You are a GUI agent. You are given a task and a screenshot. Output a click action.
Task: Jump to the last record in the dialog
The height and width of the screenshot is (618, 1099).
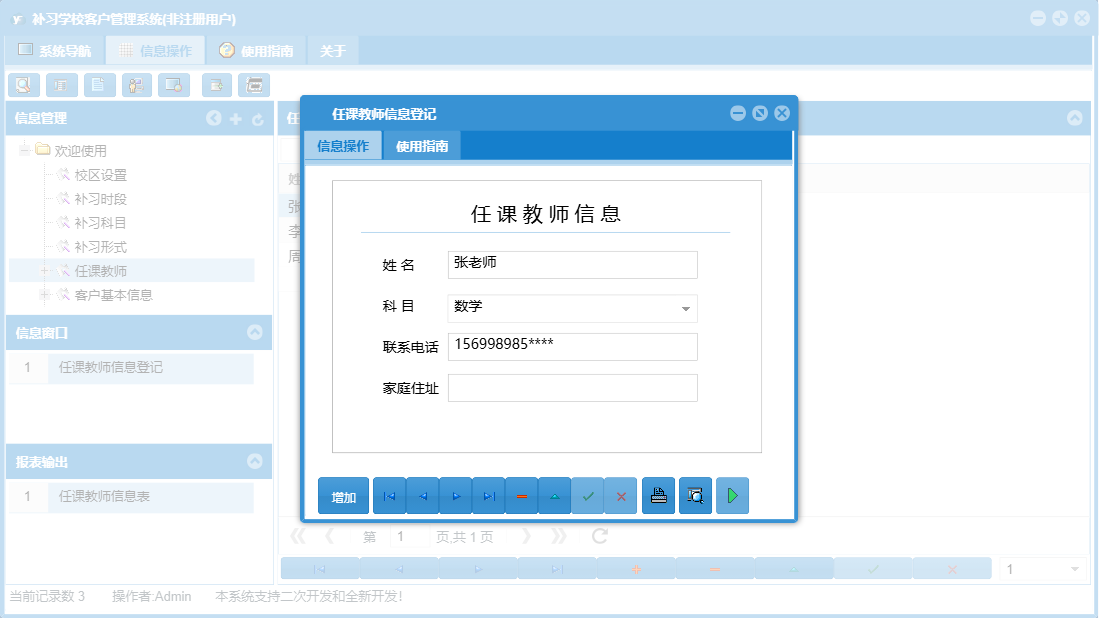point(488,495)
